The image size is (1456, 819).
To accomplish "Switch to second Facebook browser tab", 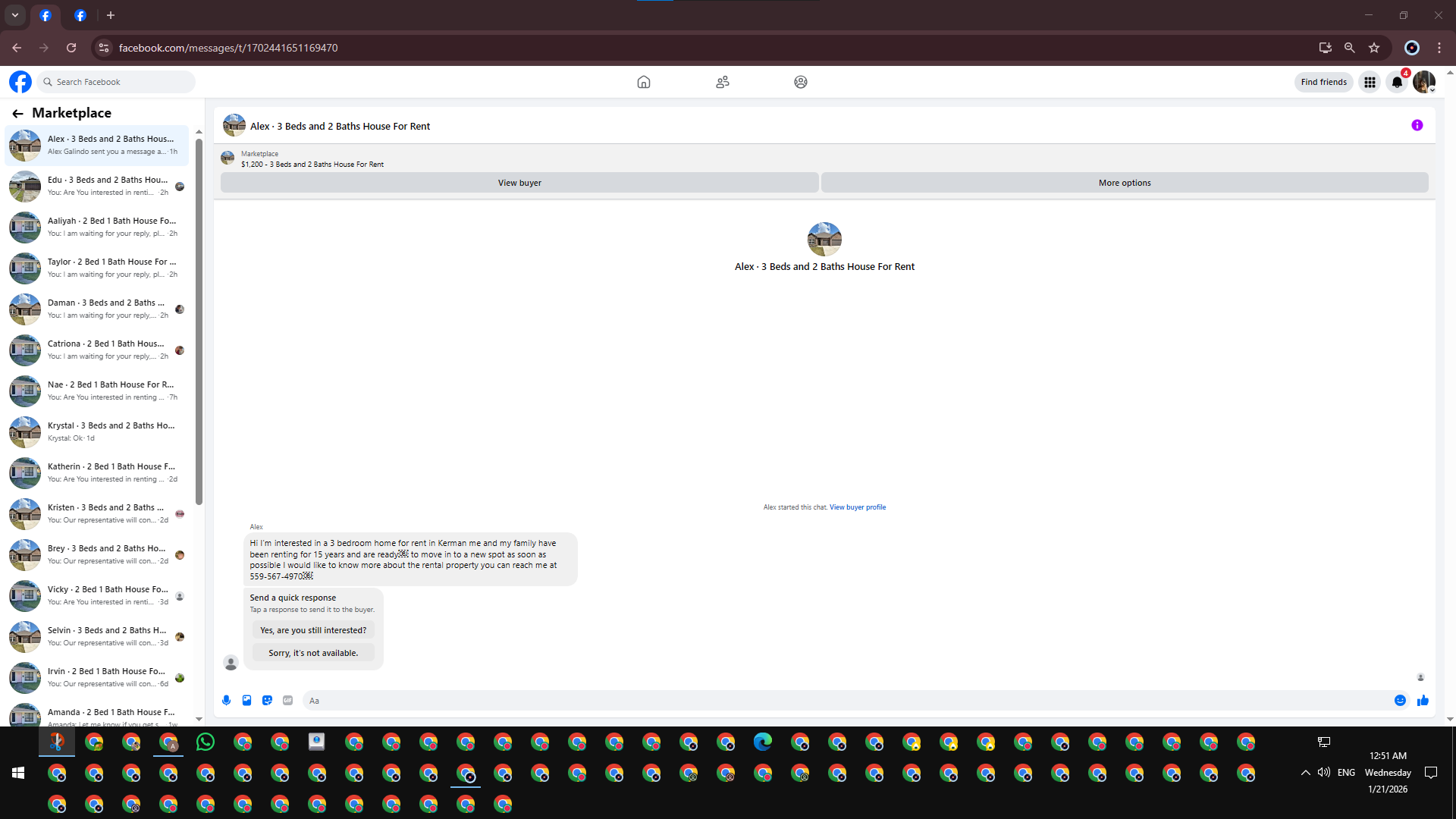I will click(80, 15).
